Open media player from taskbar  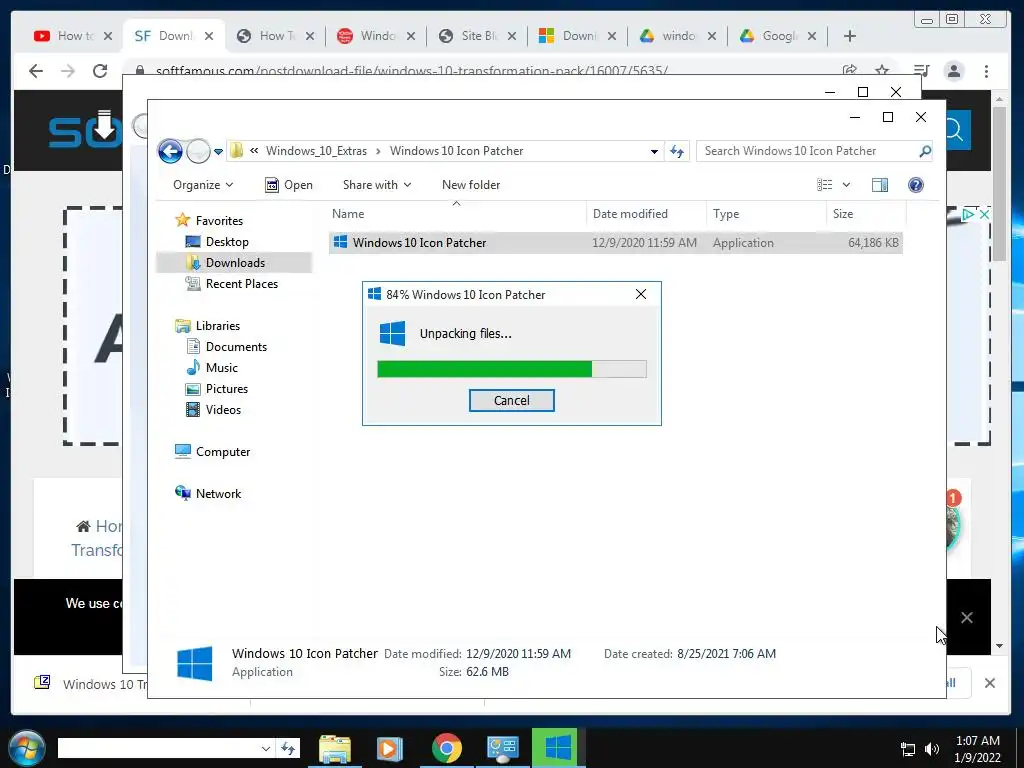click(x=389, y=748)
